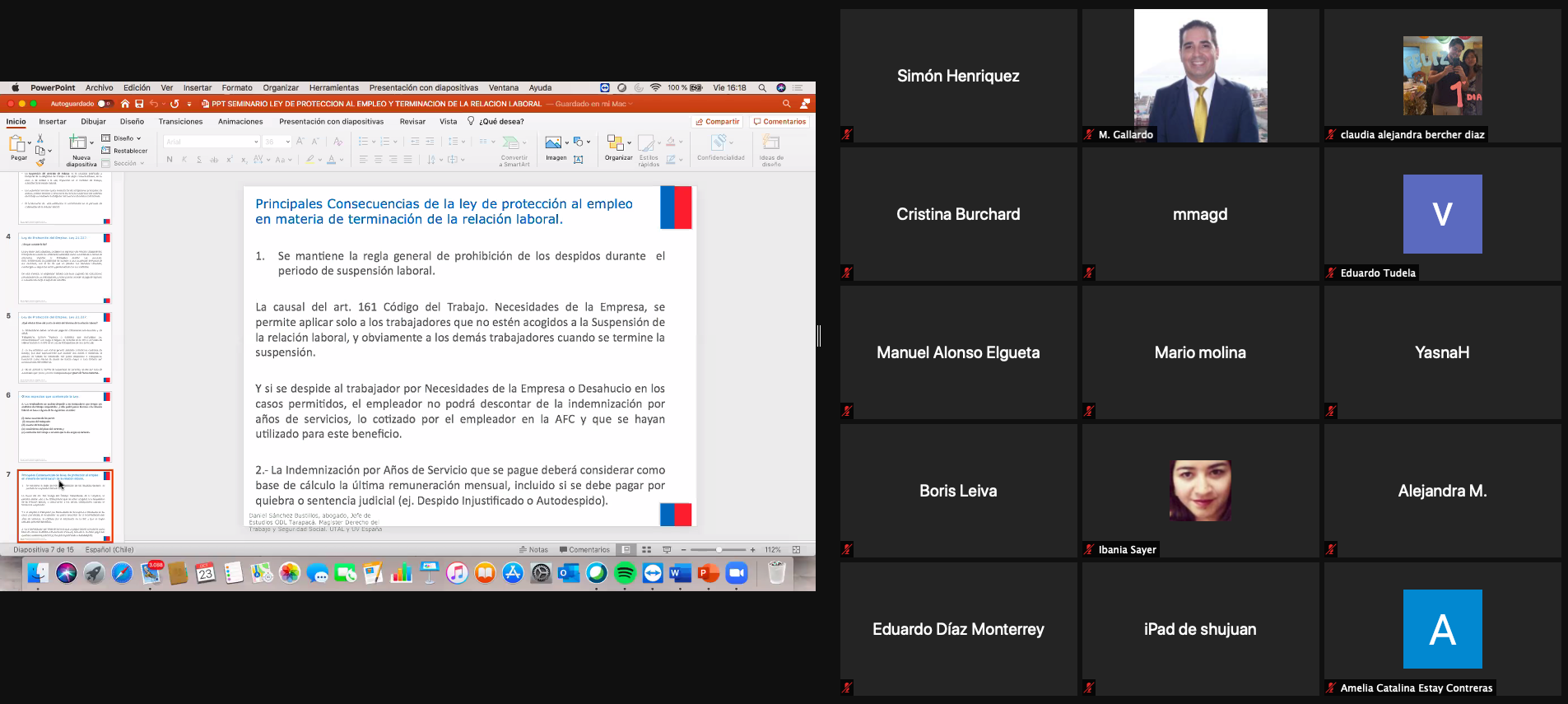1568x704 pixels.
Task: Open the Nueva diapositiva dropdown arrow
Action: tap(91, 142)
